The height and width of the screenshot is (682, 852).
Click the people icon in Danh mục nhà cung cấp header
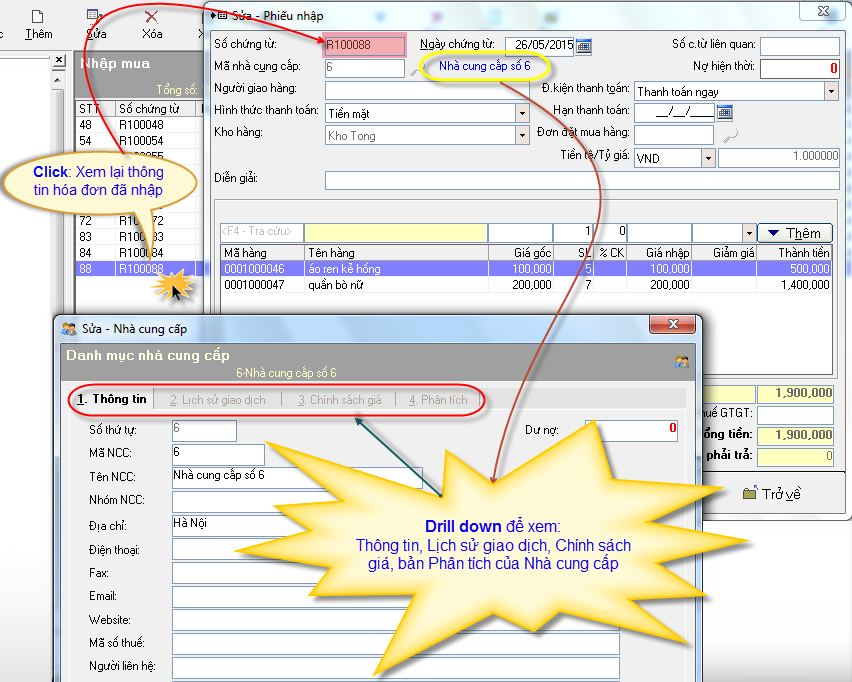click(682, 362)
